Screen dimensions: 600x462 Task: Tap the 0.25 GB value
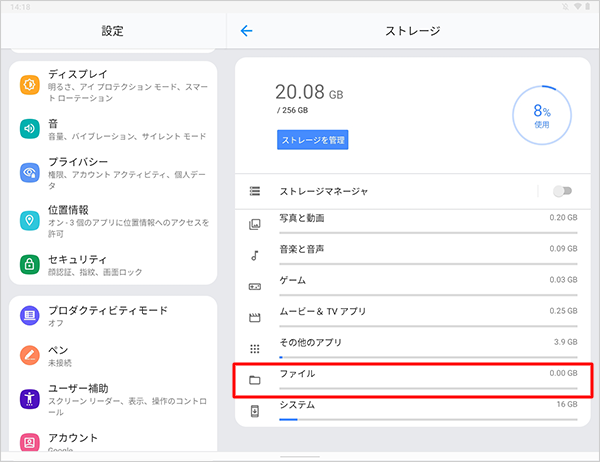[x=563, y=311]
